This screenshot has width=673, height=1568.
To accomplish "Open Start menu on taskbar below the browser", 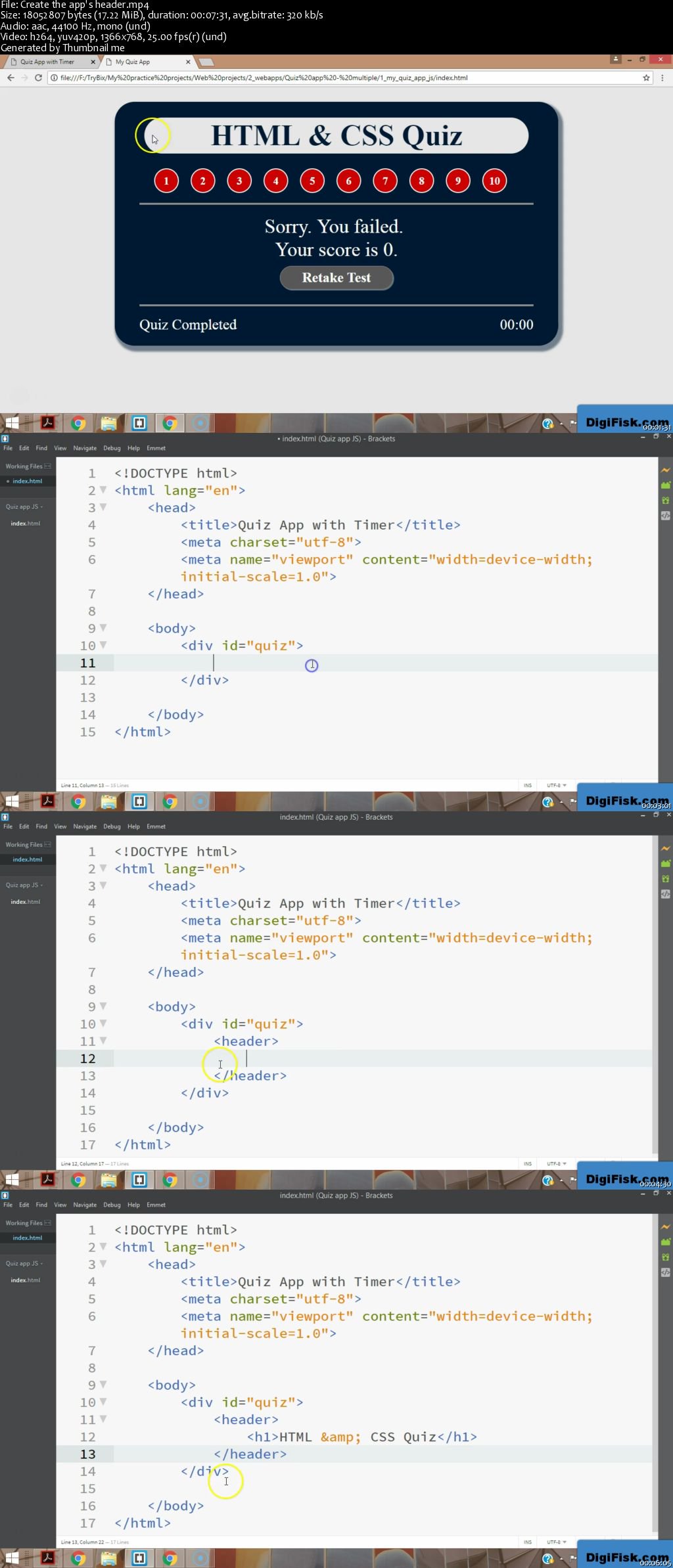I will (12, 423).
